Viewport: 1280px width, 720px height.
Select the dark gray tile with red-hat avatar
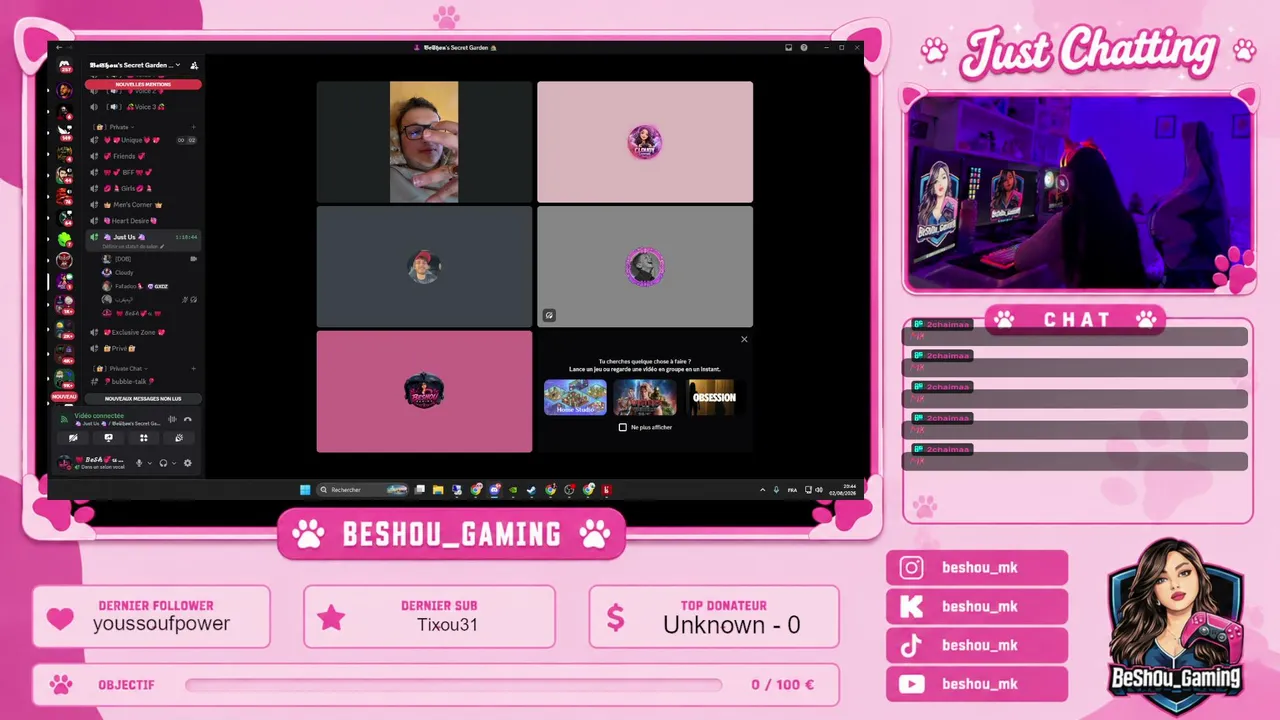pos(424,267)
